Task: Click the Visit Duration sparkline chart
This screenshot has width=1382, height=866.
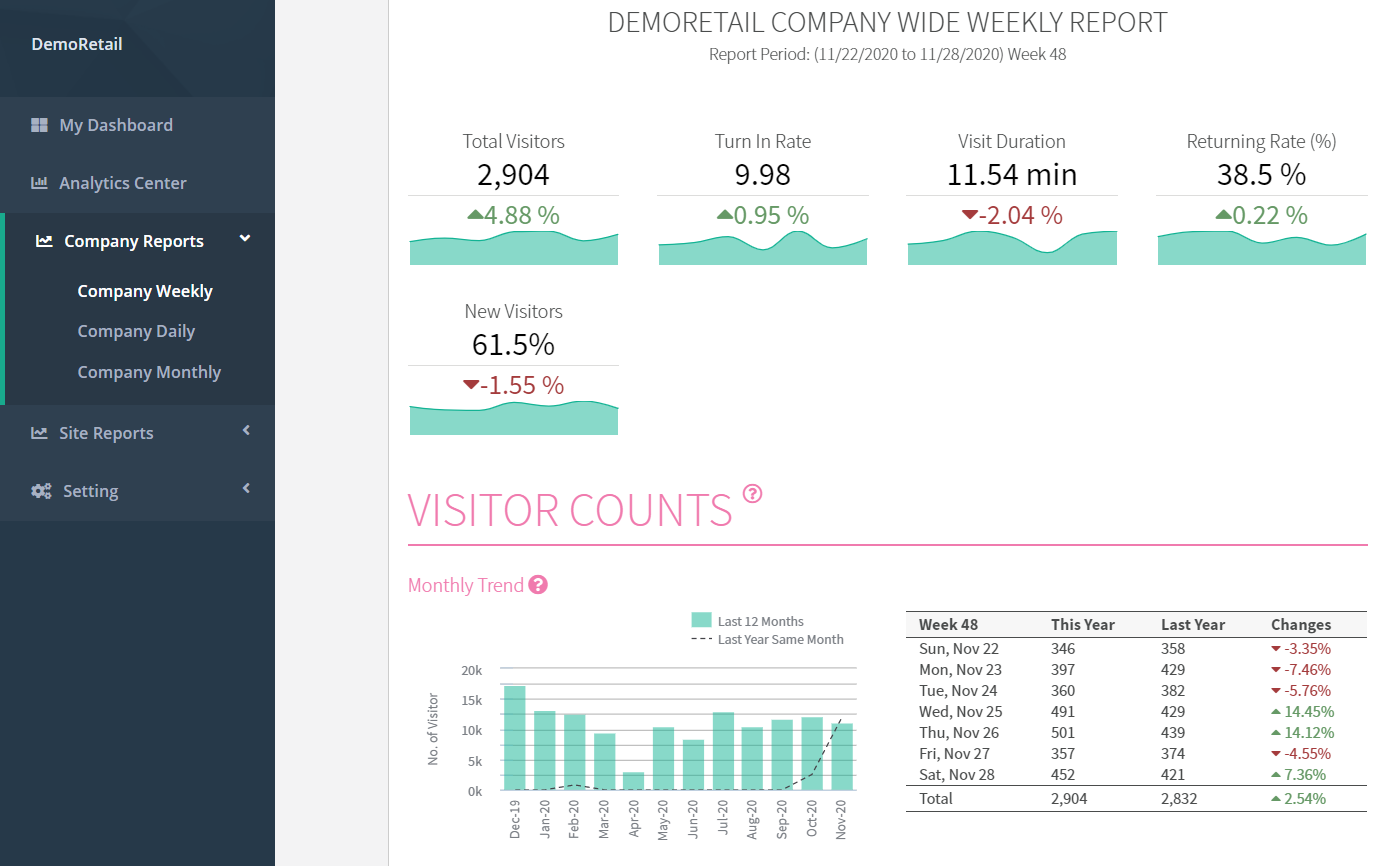Action: [x=1012, y=248]
